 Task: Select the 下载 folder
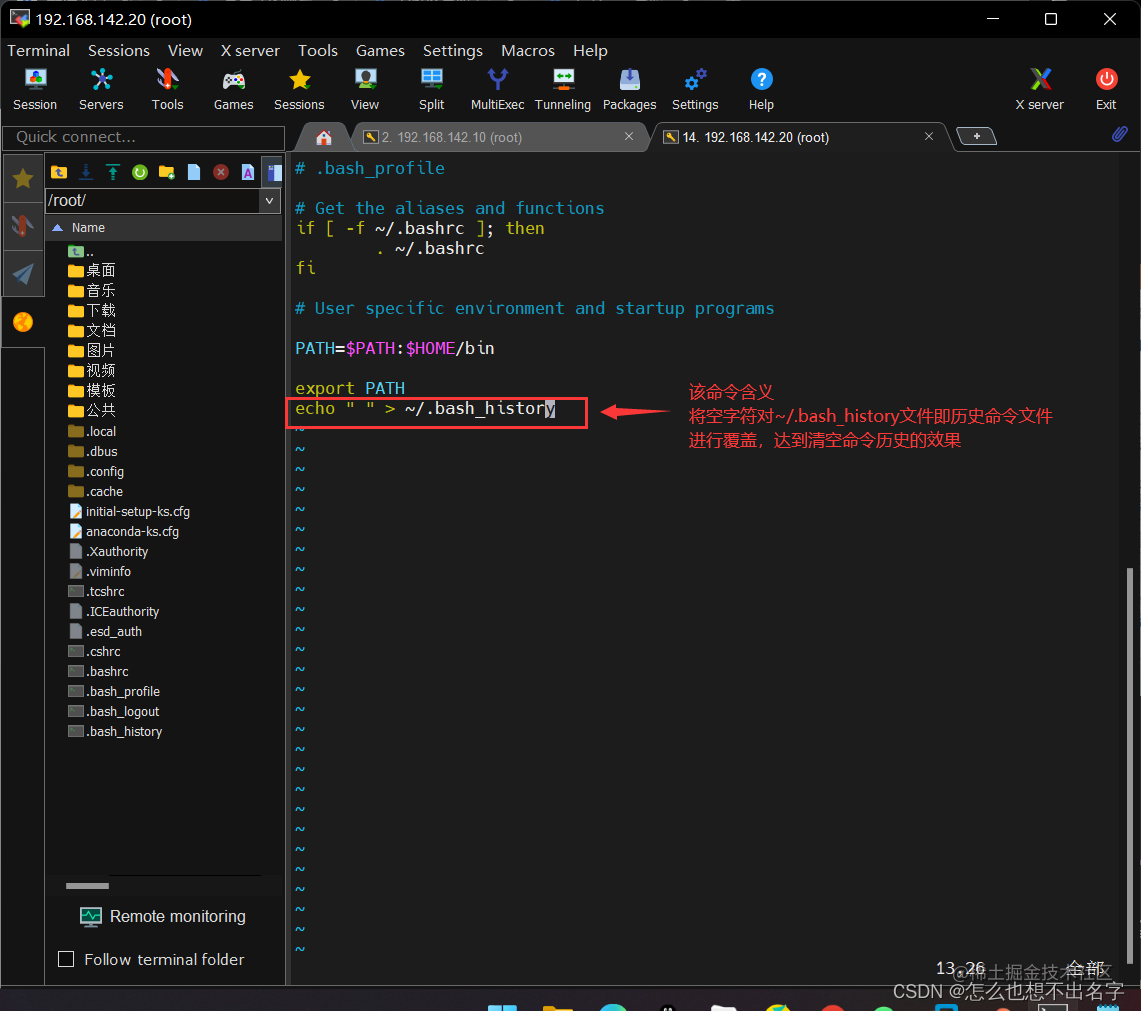(91, 311)
